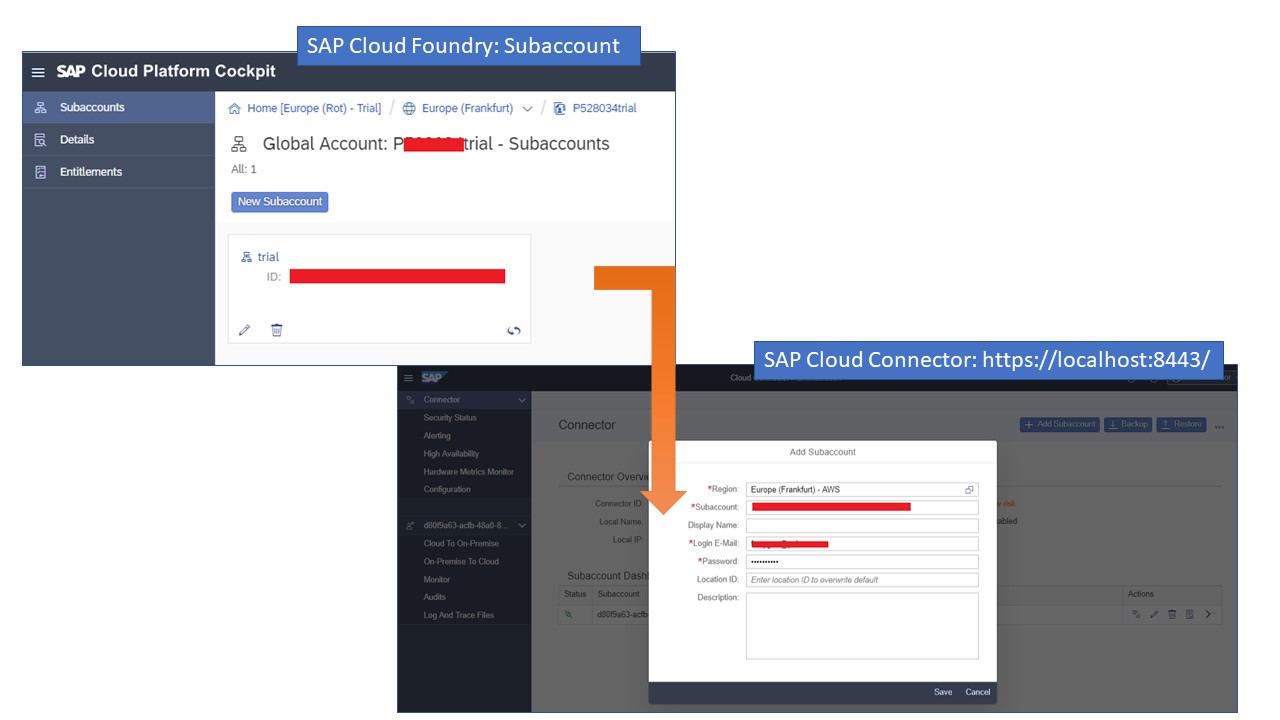The image size is (1280, 720).
Task: Collapse the d80f9a63 subaccount section in sidebar
Action: (x=521, y=525)
